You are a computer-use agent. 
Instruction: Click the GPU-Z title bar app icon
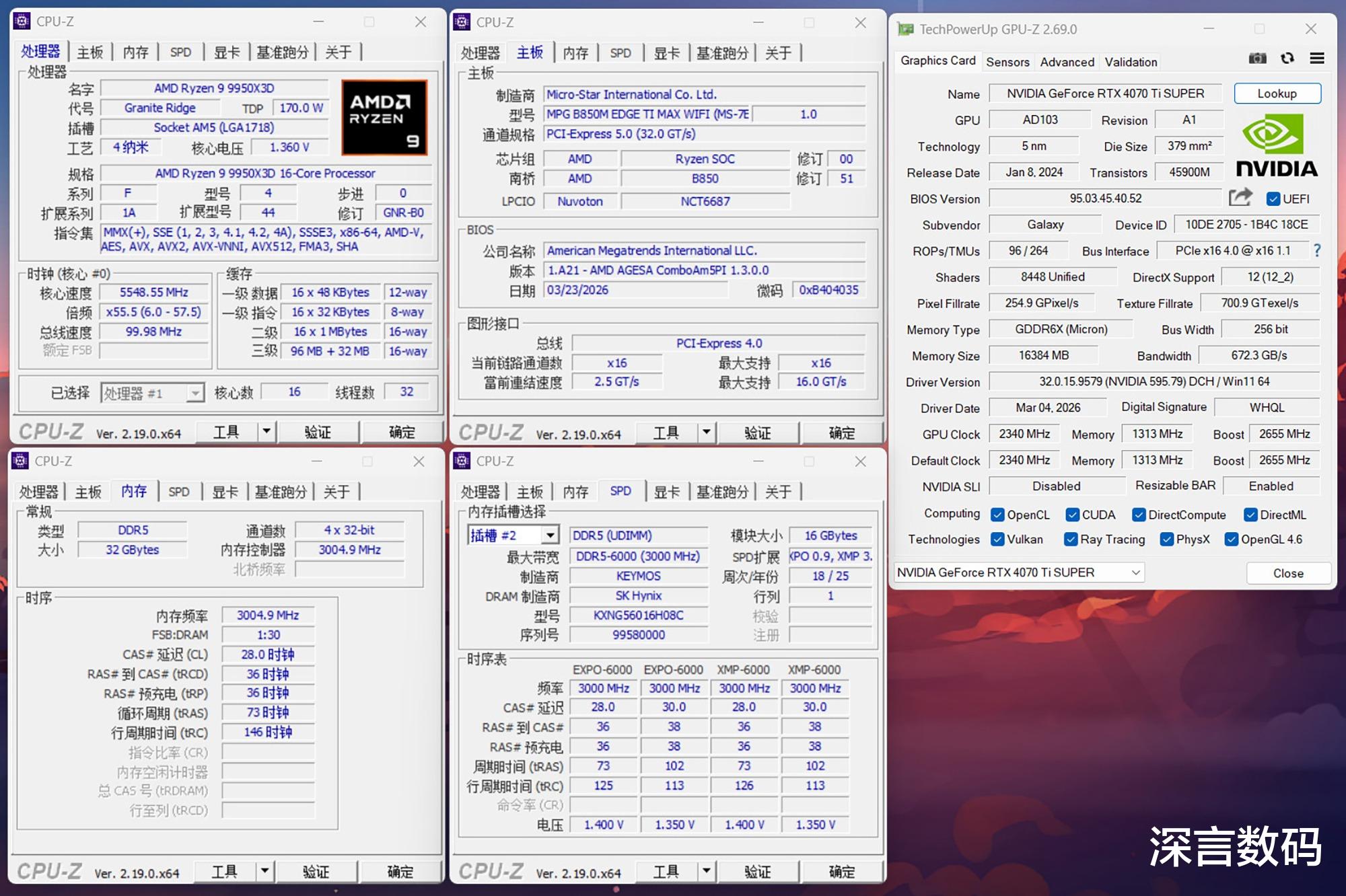(x=906, y=29)
